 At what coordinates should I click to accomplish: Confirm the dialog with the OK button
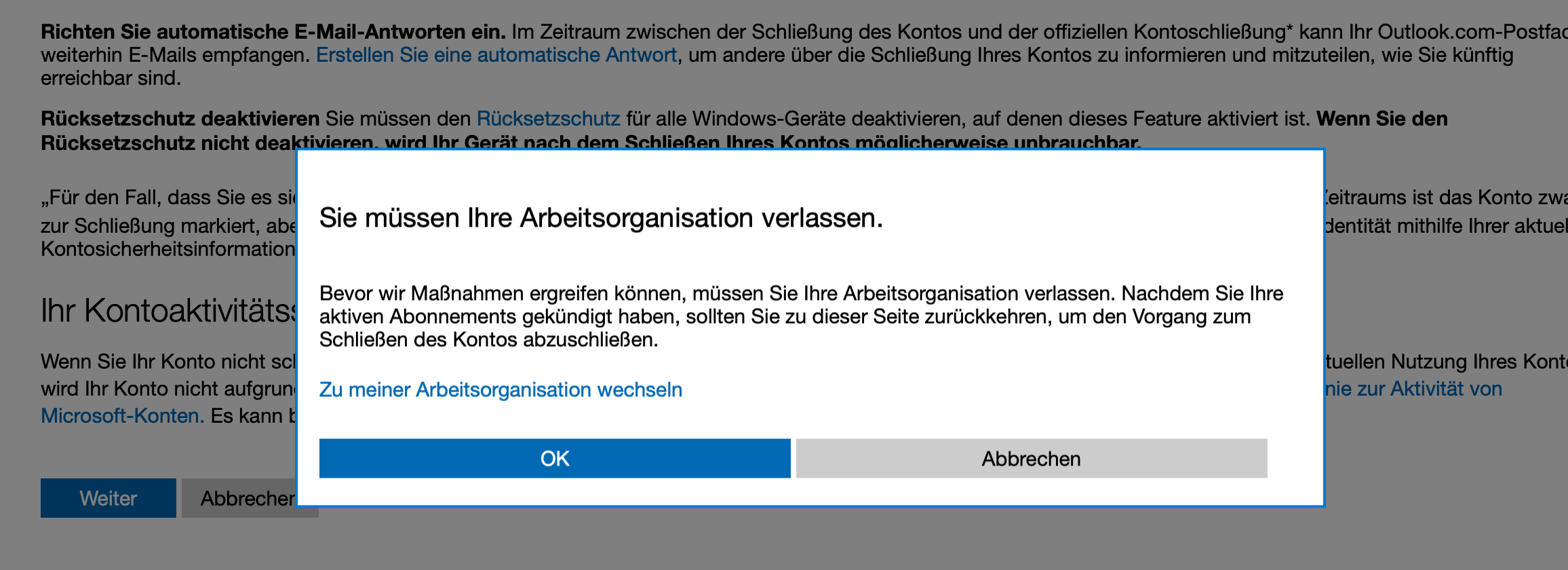(555, 458)
